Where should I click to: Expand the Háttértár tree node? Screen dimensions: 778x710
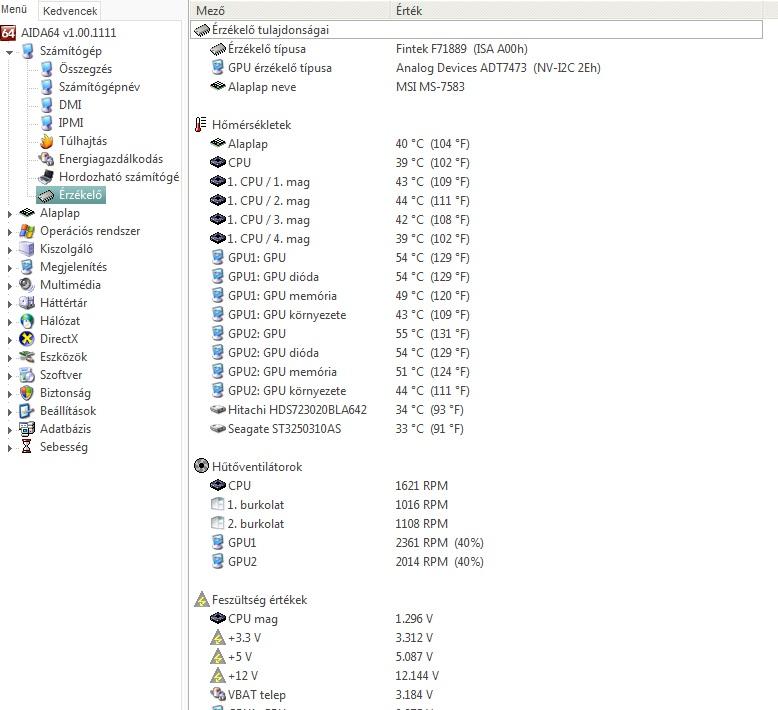(x=9, y=304)
